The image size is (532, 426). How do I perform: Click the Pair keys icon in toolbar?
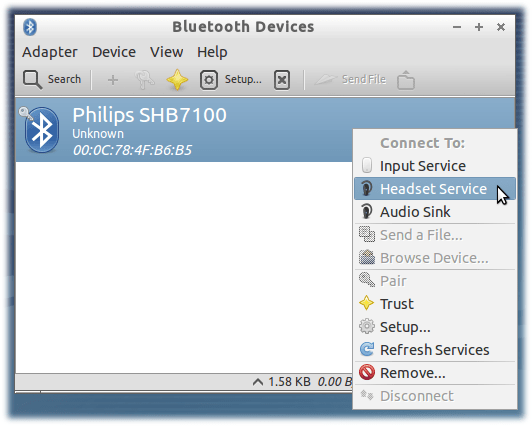pos(145,80)
